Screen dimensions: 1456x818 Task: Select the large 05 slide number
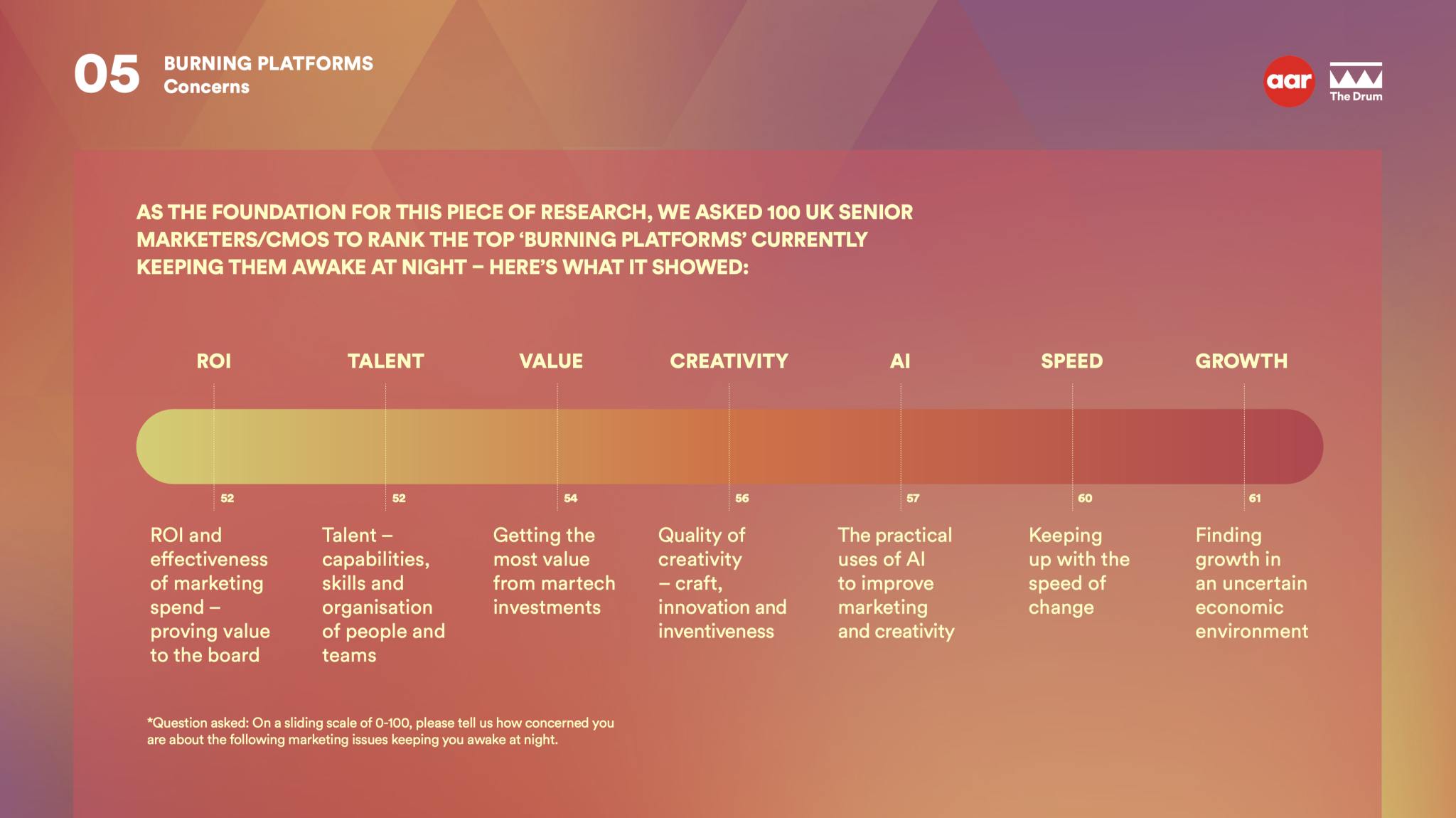[x=107, y=75]
